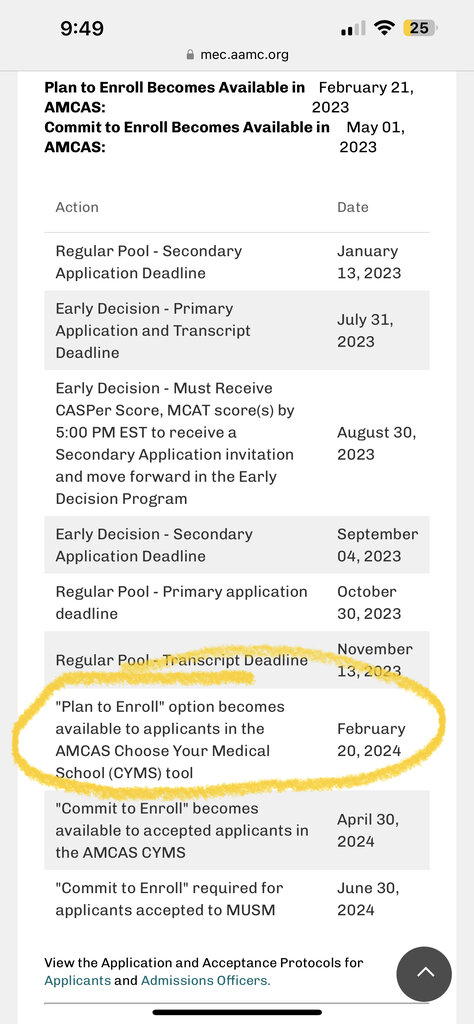Tap the lock icon beside mec.aamc.org
This screenshot has width=474, height=1024.
coord(191,55)
